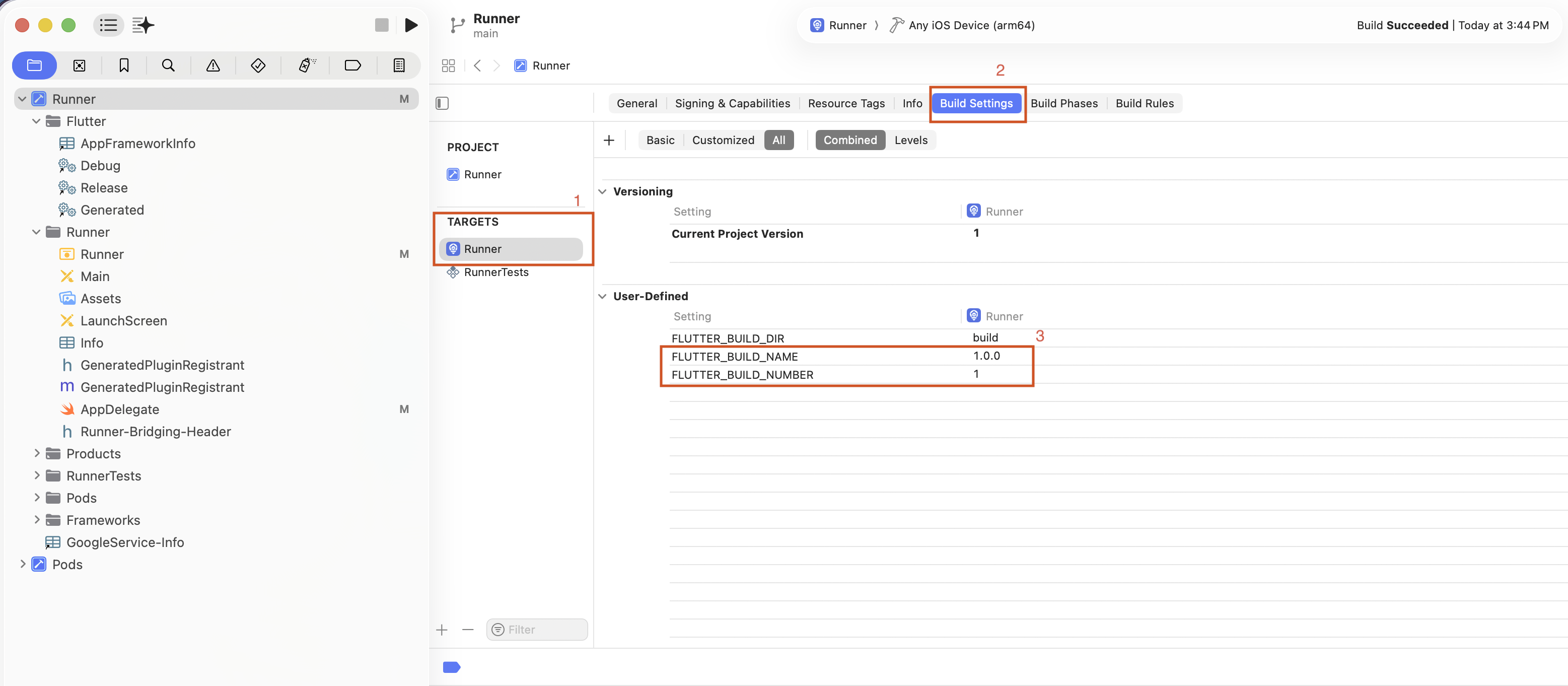Expand the Pods project at the bottom
Screen dimensions: 1568x686
tap(23, 564)
